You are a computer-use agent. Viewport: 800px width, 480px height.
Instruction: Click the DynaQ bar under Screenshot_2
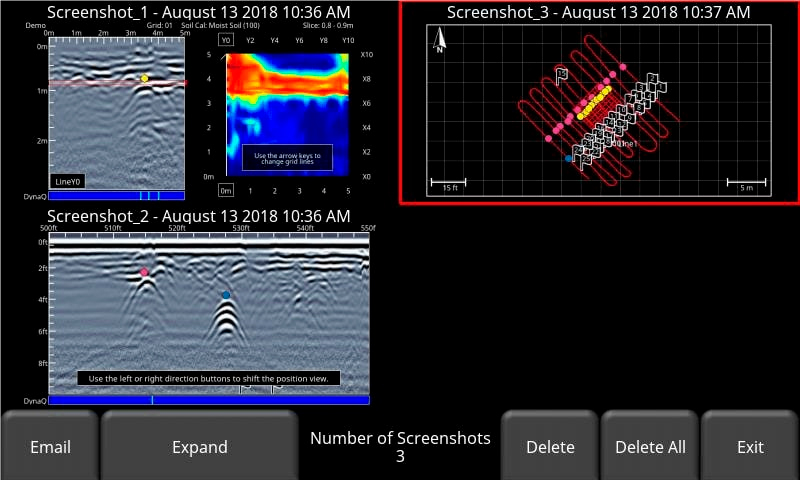pos(208,400)
